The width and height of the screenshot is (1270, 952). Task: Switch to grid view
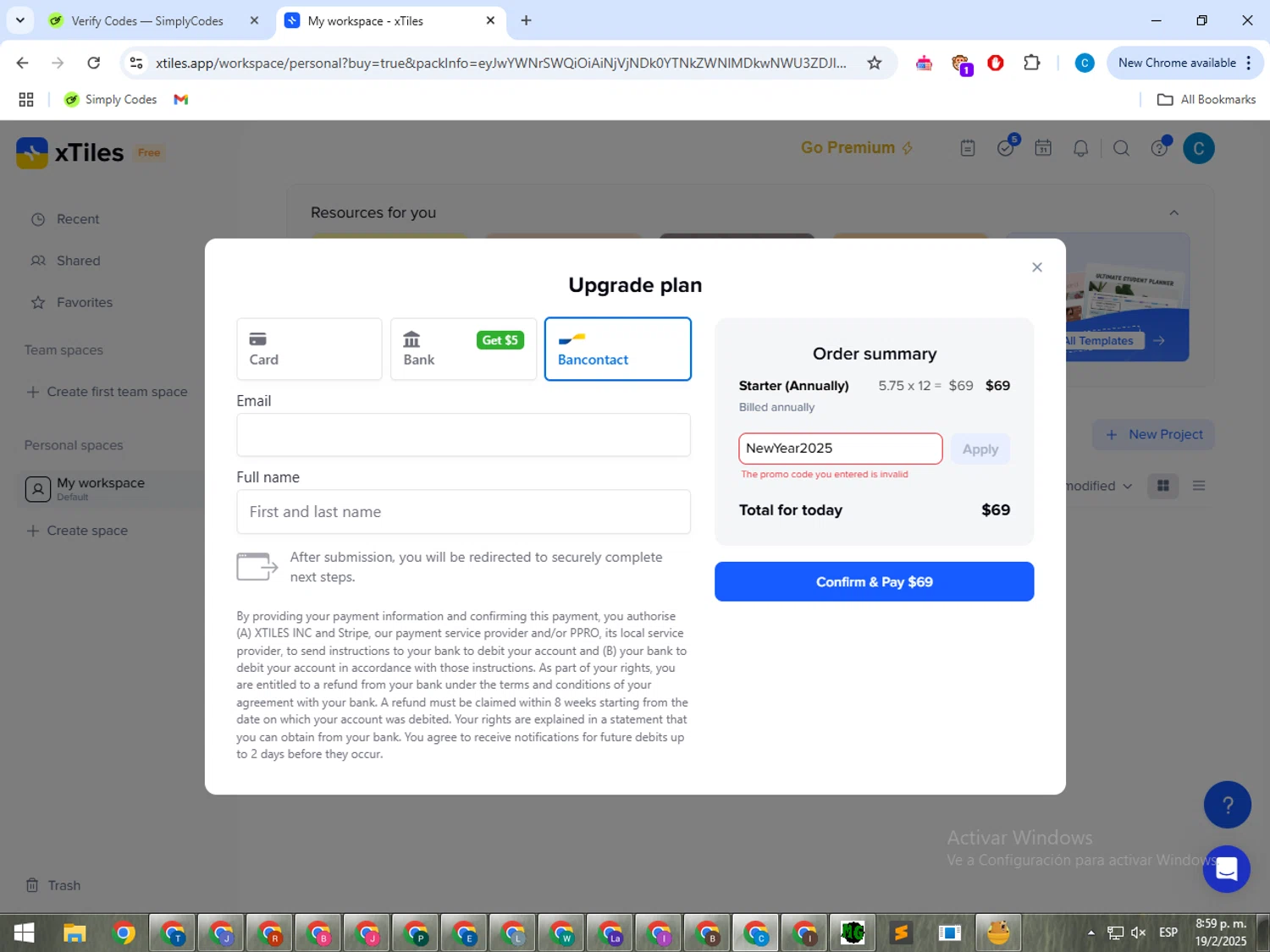(1162, 486)
